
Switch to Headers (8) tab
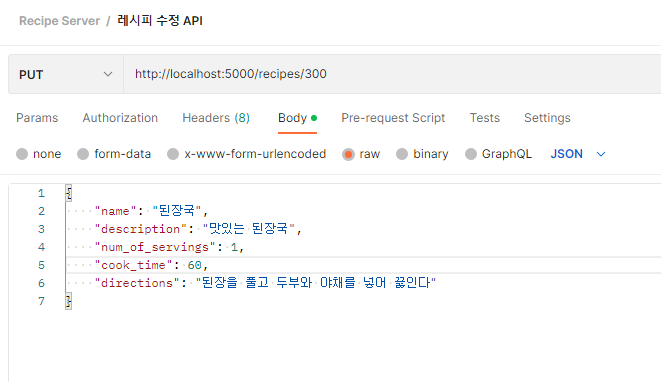[x=216, y=118]
